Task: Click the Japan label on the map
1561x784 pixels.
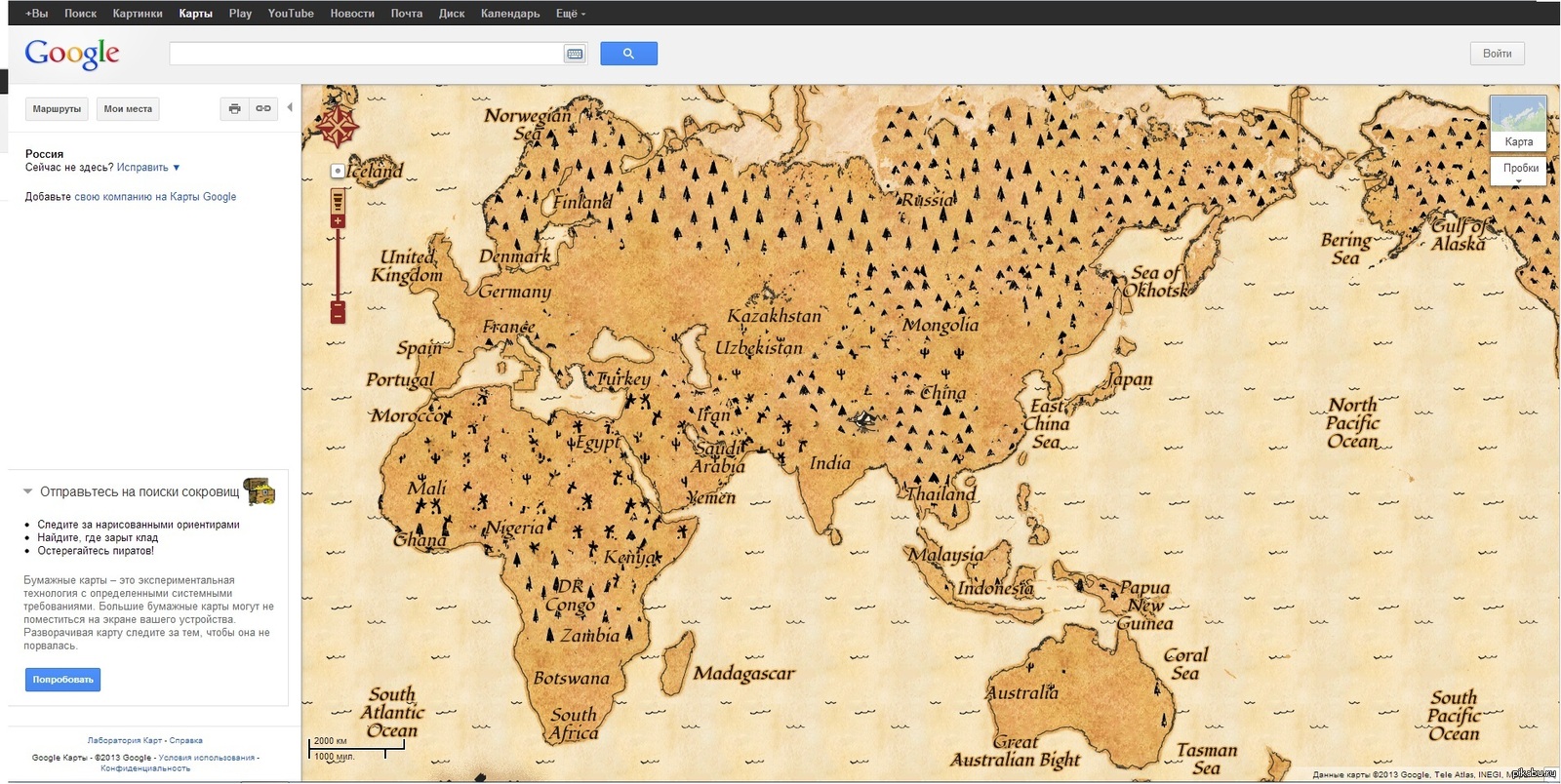Action: click(x=1129, y=379)
